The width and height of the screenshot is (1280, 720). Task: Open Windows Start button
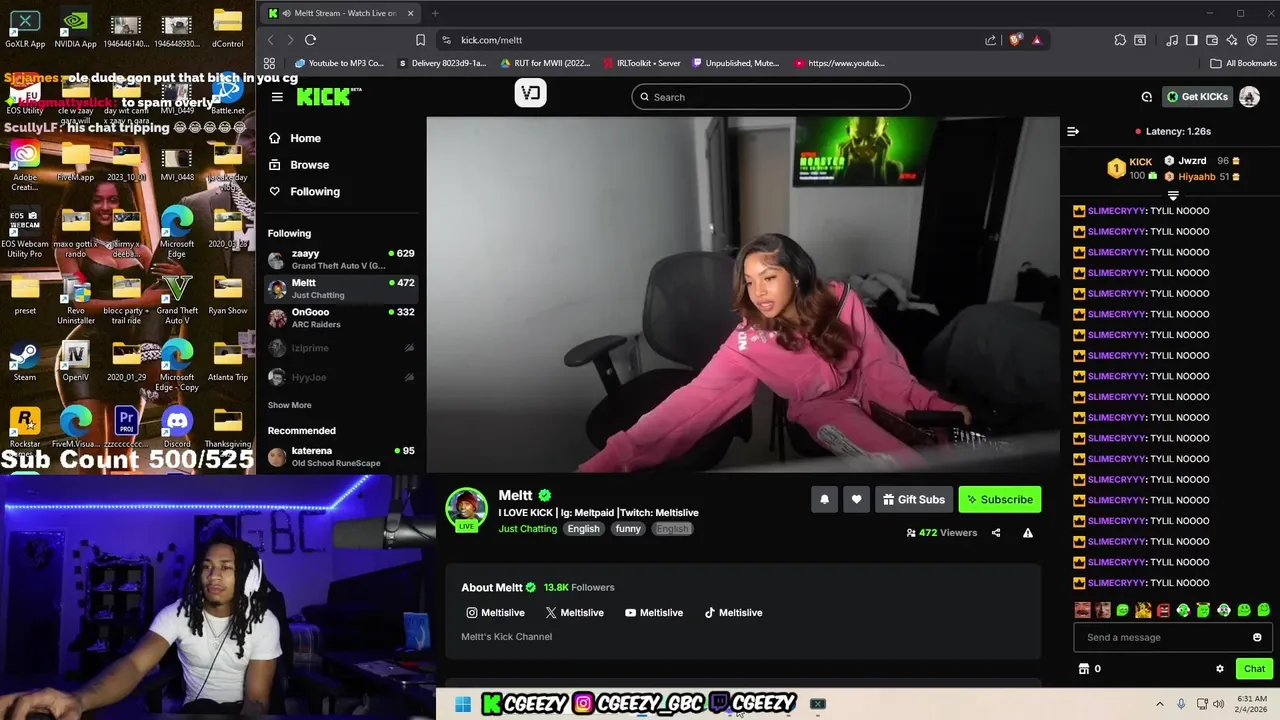[x=463, y=704]
